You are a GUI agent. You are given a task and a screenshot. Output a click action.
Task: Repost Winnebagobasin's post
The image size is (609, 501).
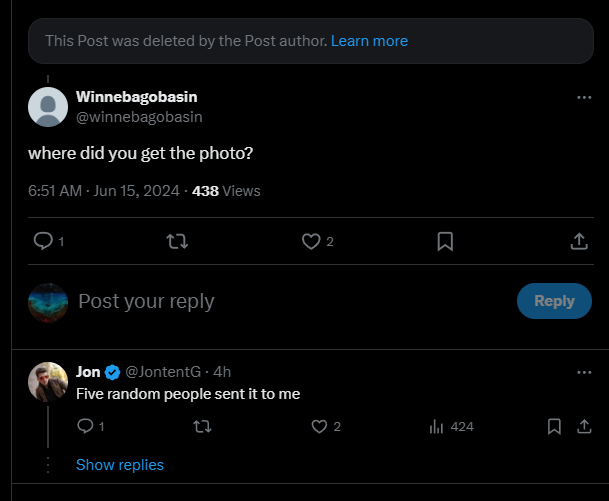tap(177, 241)
